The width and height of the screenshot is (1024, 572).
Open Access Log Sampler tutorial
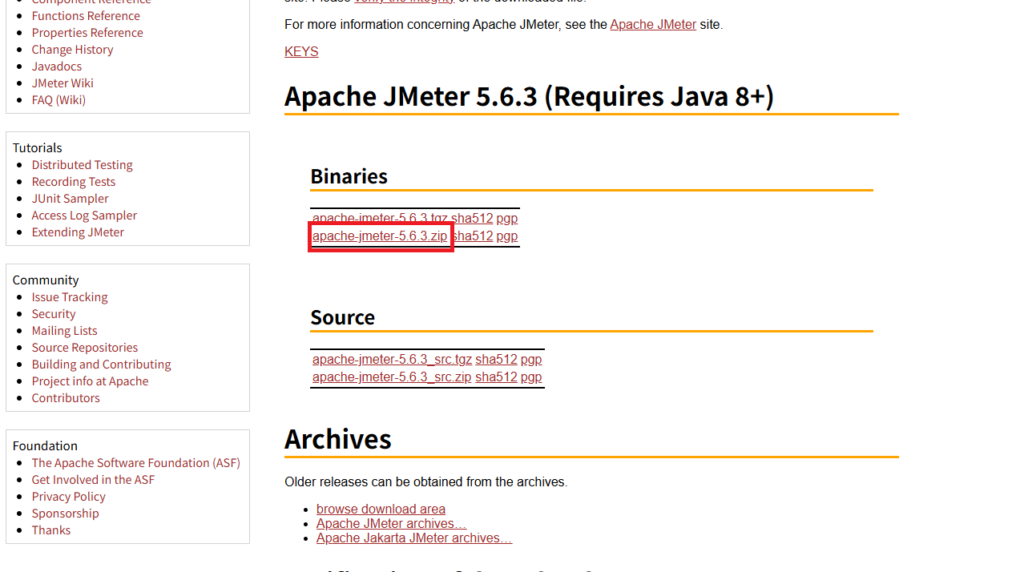84,215
